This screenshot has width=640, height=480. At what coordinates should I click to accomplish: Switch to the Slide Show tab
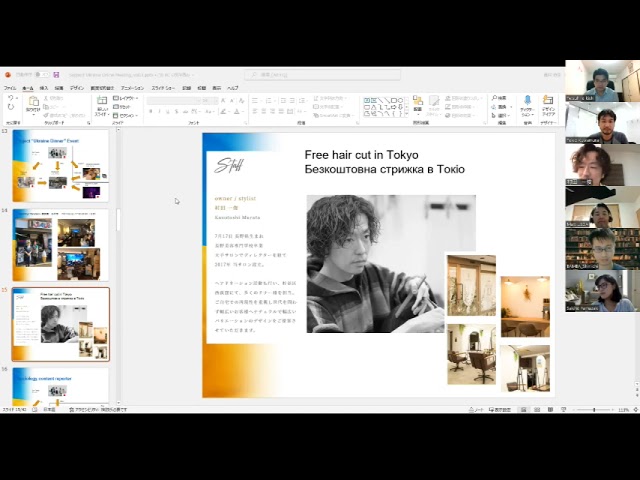click(x=161, y=88)
